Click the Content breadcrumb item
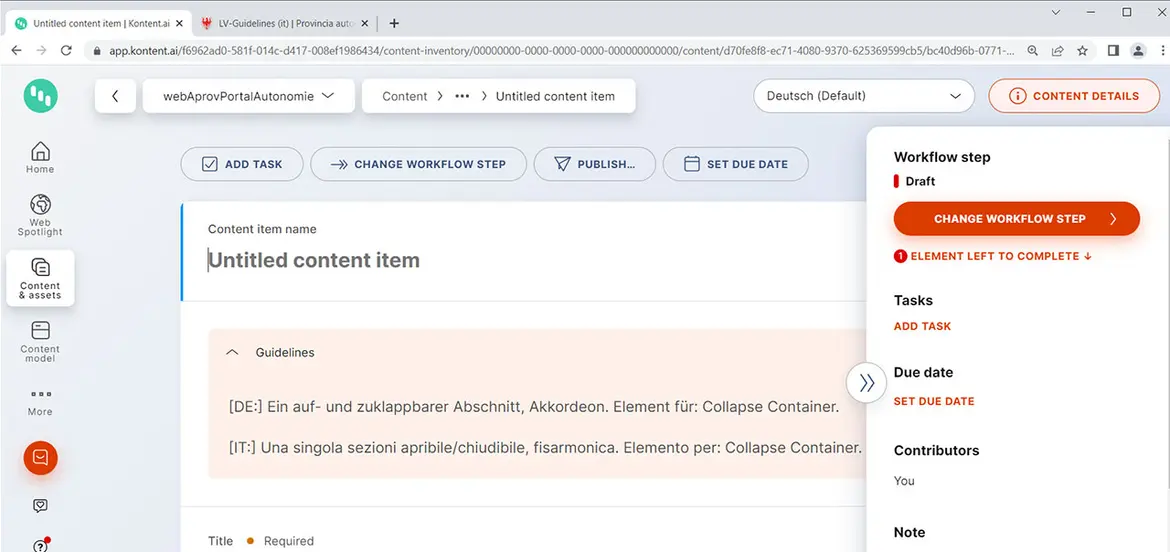This screenshot has height=552, width=1170. pyautogui.click(x=405, y=96)
